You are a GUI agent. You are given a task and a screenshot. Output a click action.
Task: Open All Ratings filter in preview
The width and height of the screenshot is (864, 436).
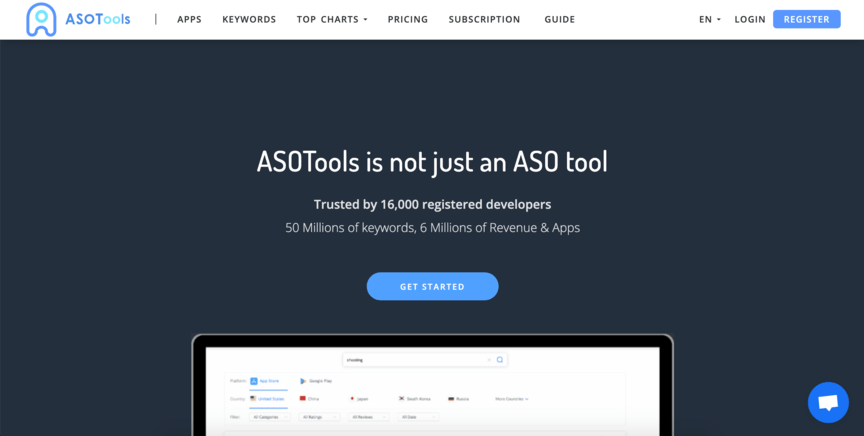[320, 417]
